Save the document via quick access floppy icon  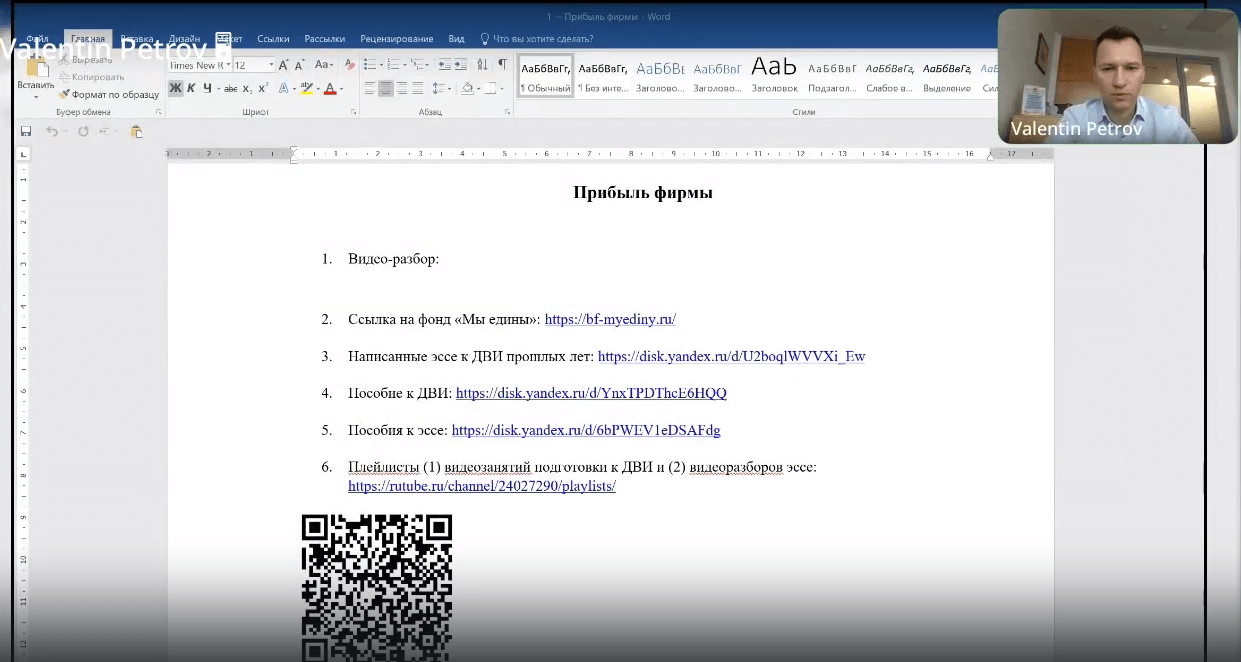click(26, 131)
